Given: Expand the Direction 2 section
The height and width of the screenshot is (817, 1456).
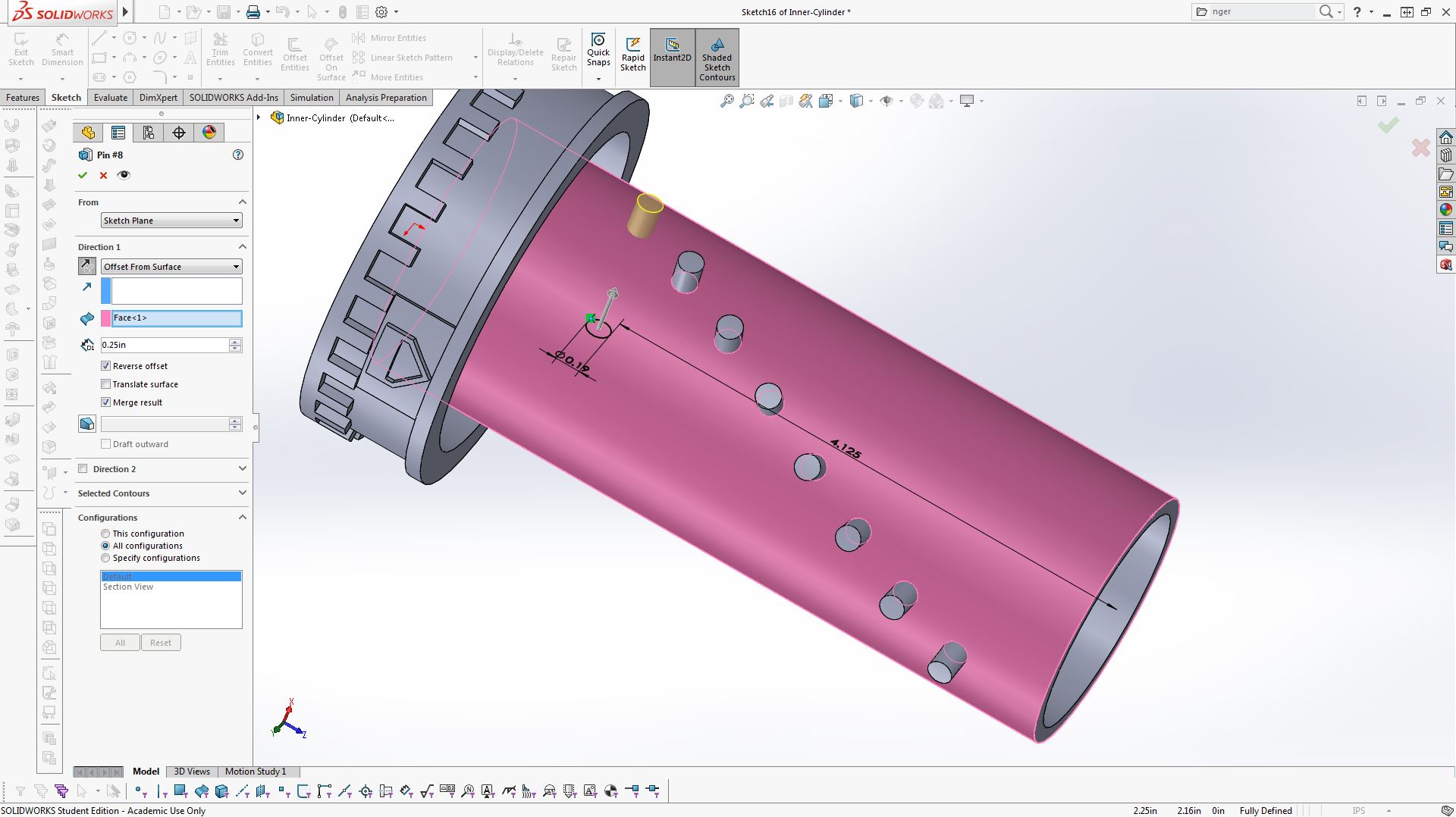Looking at the screenshot, I should (243, 468).
